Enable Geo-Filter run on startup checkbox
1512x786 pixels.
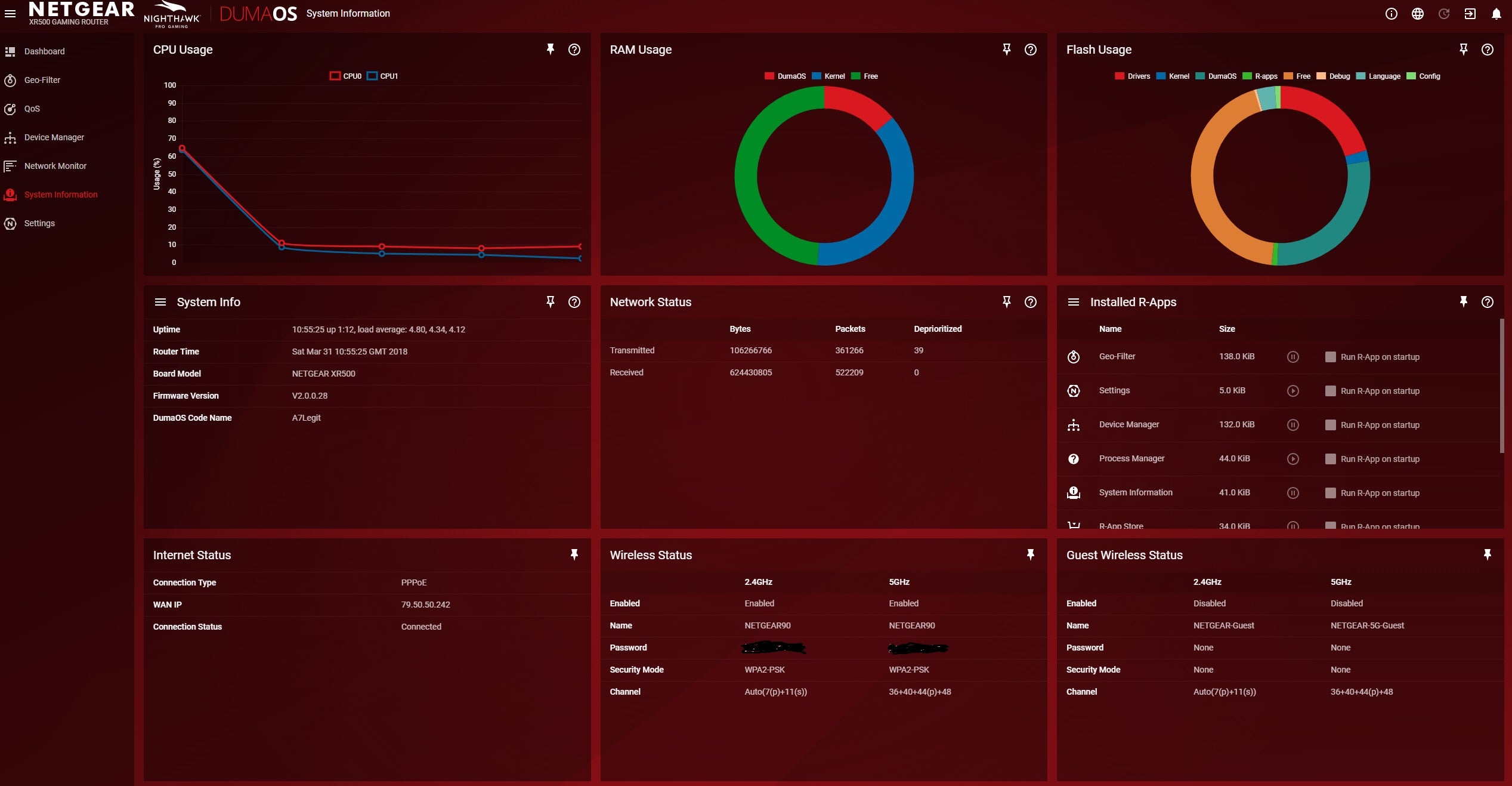(1330, 357)
